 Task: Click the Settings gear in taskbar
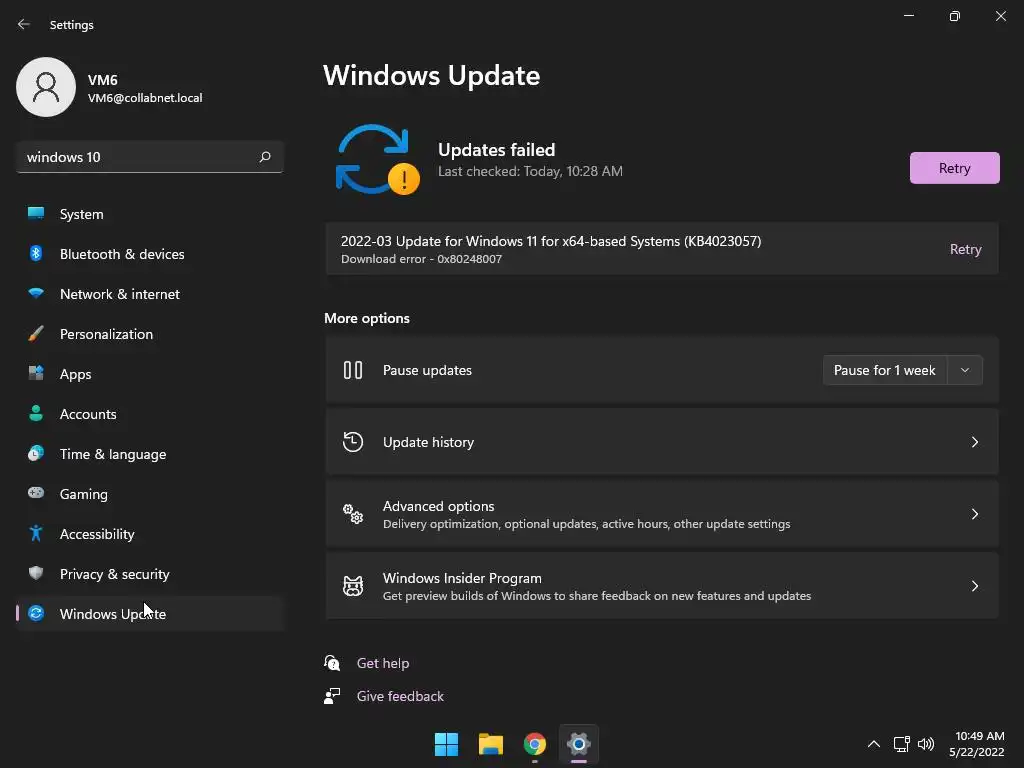(x=579, y=744)
